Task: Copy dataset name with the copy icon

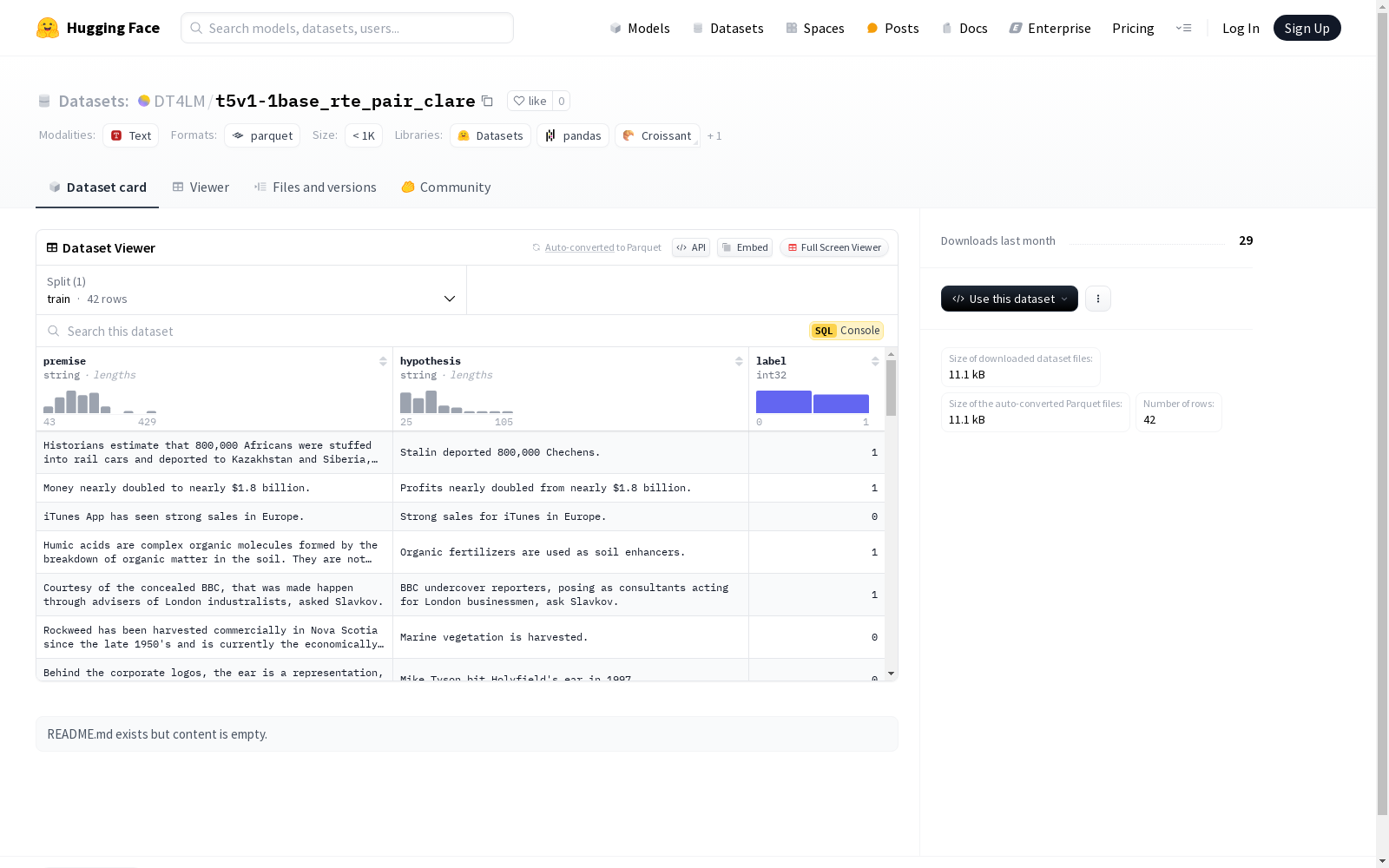Action: pyautogui.click(x=488, y=101)
